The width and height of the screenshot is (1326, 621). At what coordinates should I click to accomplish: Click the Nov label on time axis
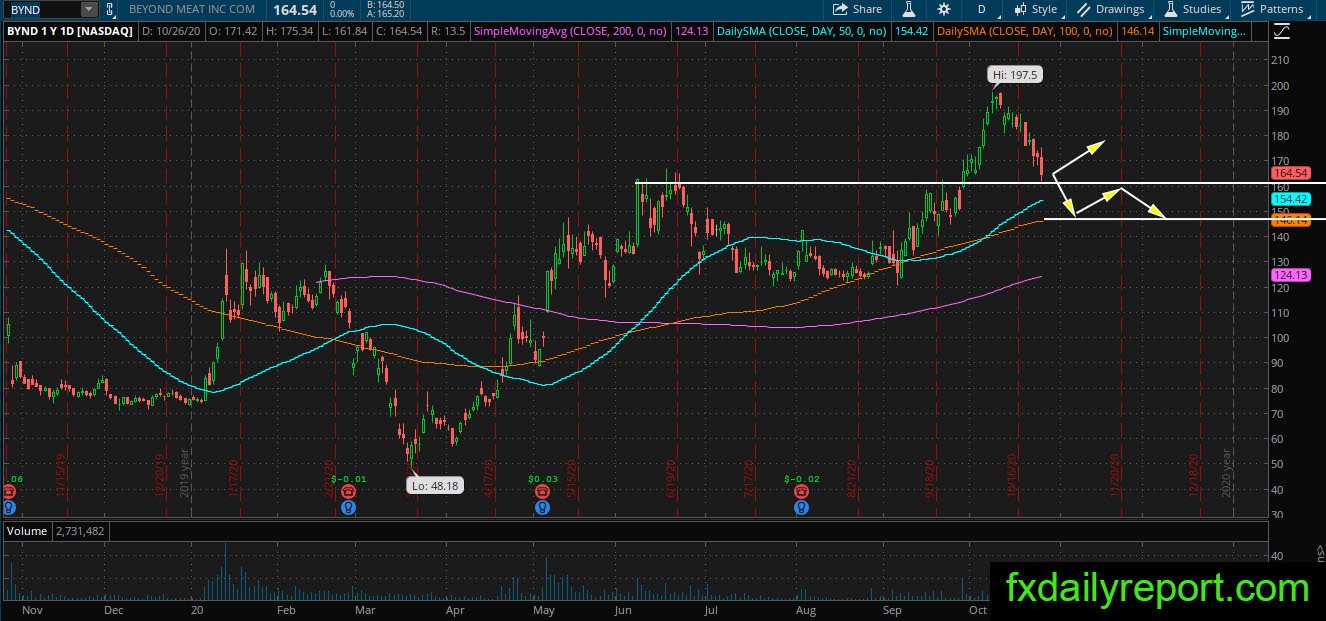[x=32, y=609]
